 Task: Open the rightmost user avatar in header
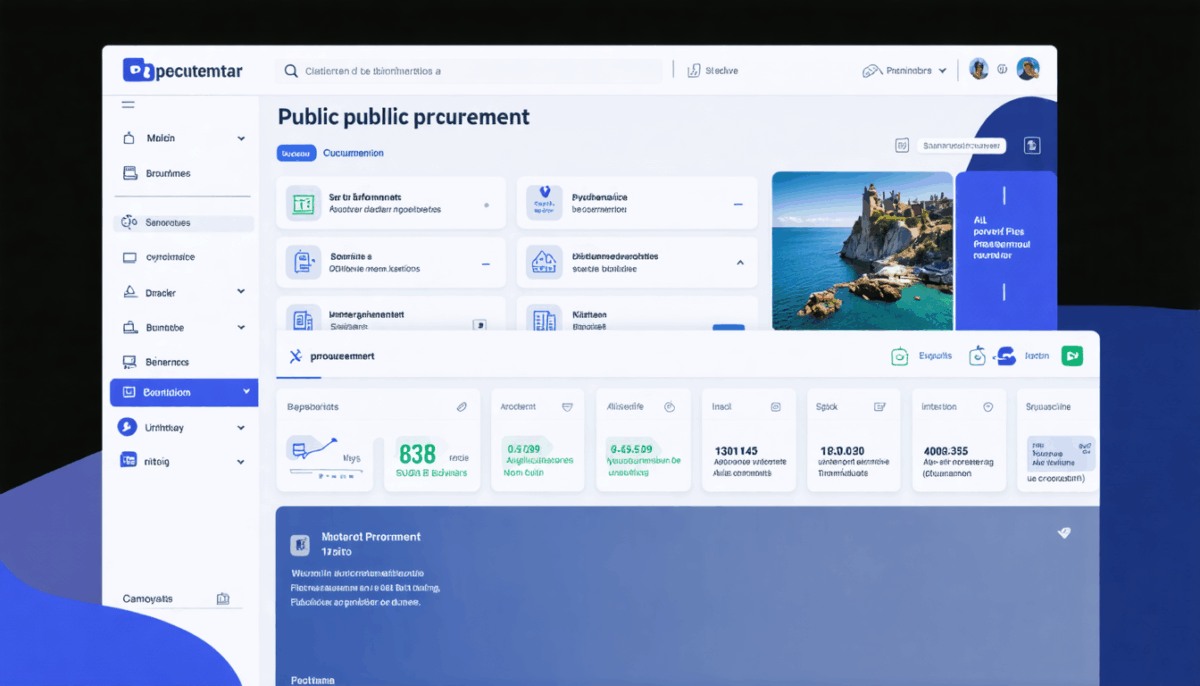1028,69
